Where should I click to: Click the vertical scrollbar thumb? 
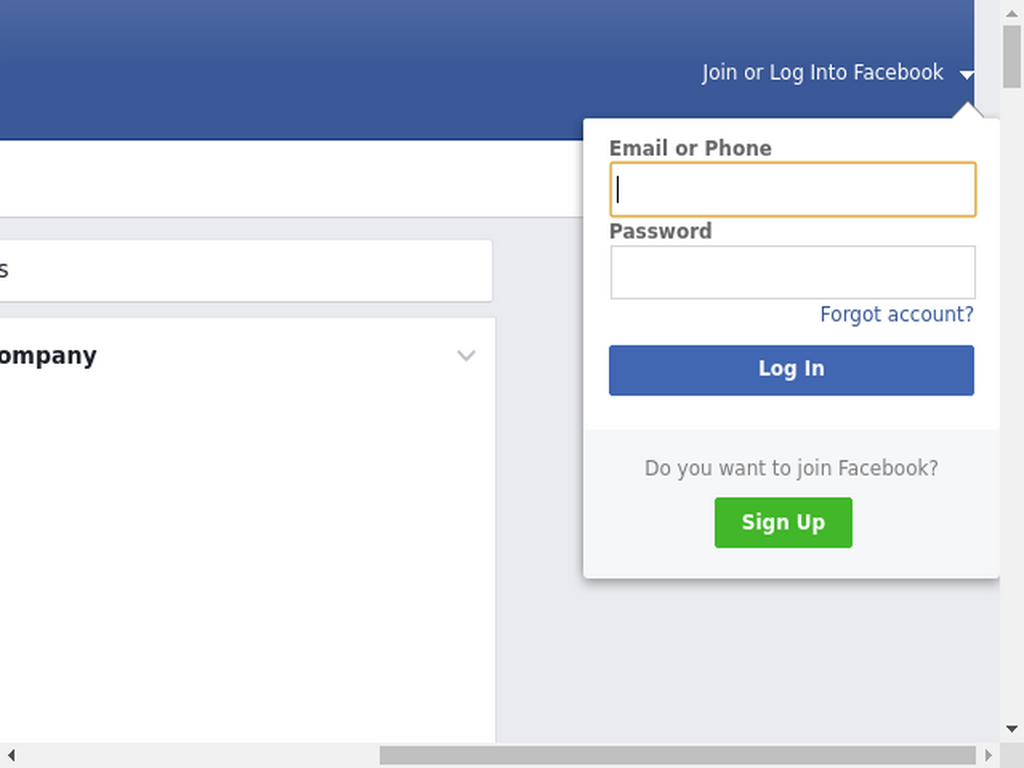1012,56
